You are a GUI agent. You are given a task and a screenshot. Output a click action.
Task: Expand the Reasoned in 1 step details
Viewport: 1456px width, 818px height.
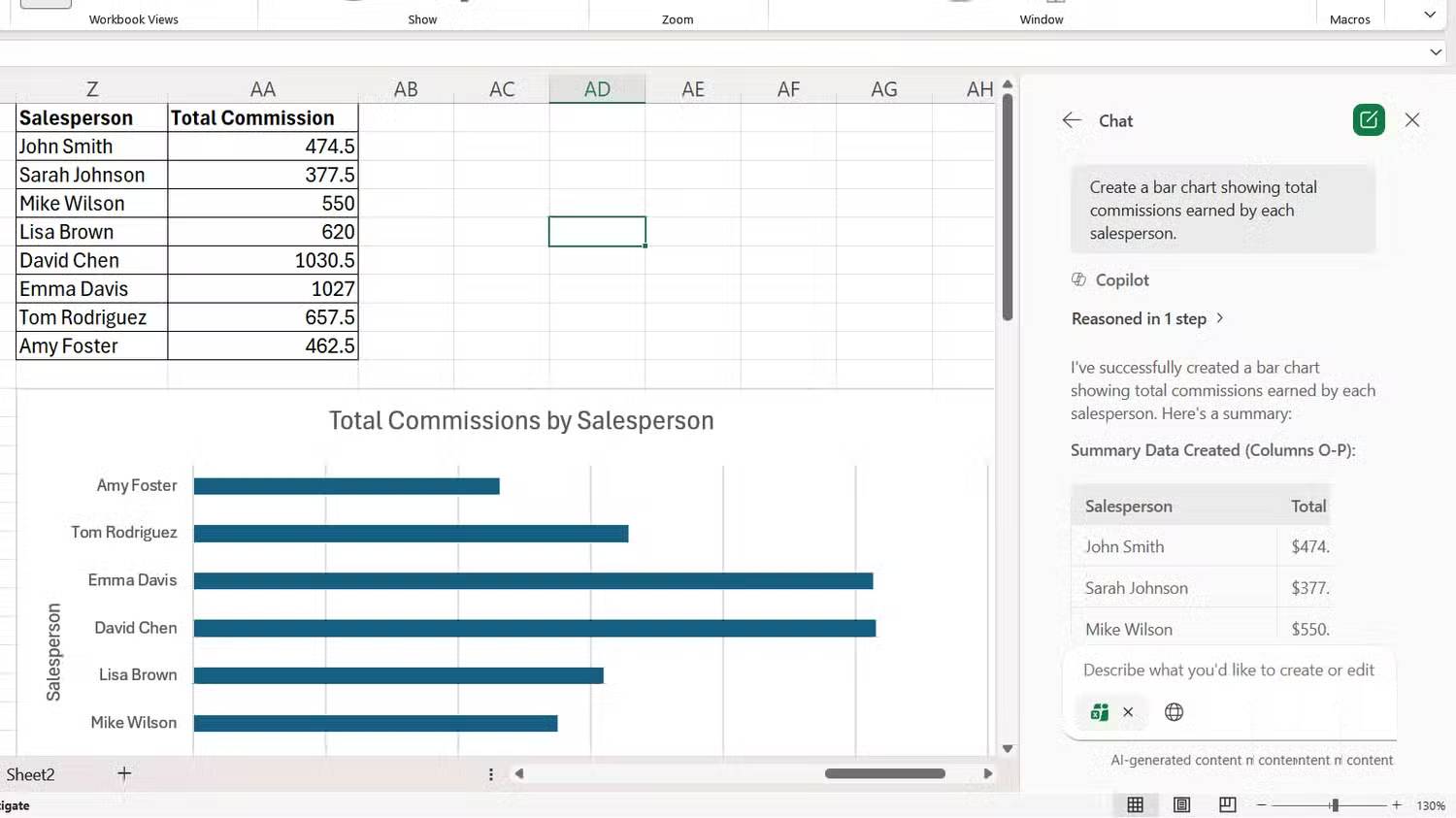[x=1146, y=318]
